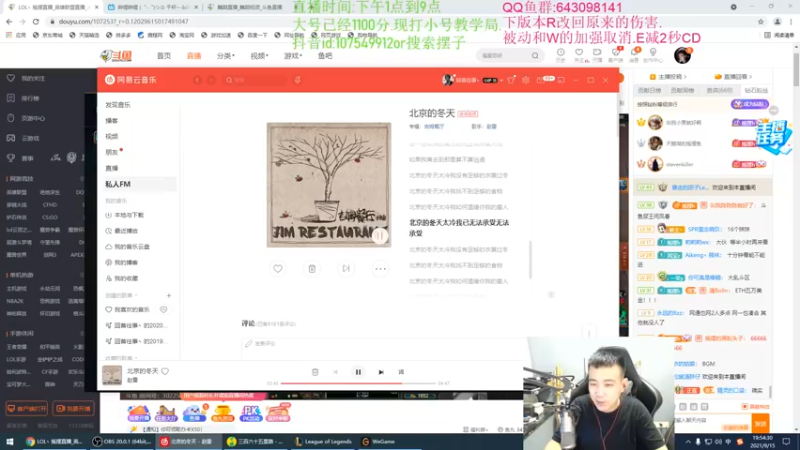The height and width of the screenshot is (450, 800).
Task: Expand 游戏 dropdown in Douyu navigation
Action: 293,56
